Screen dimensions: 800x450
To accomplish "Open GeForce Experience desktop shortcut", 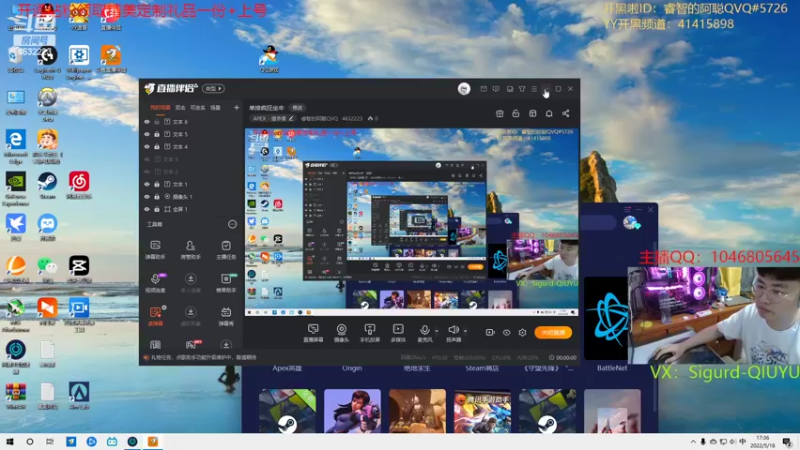I will click(x=16, y=189).
